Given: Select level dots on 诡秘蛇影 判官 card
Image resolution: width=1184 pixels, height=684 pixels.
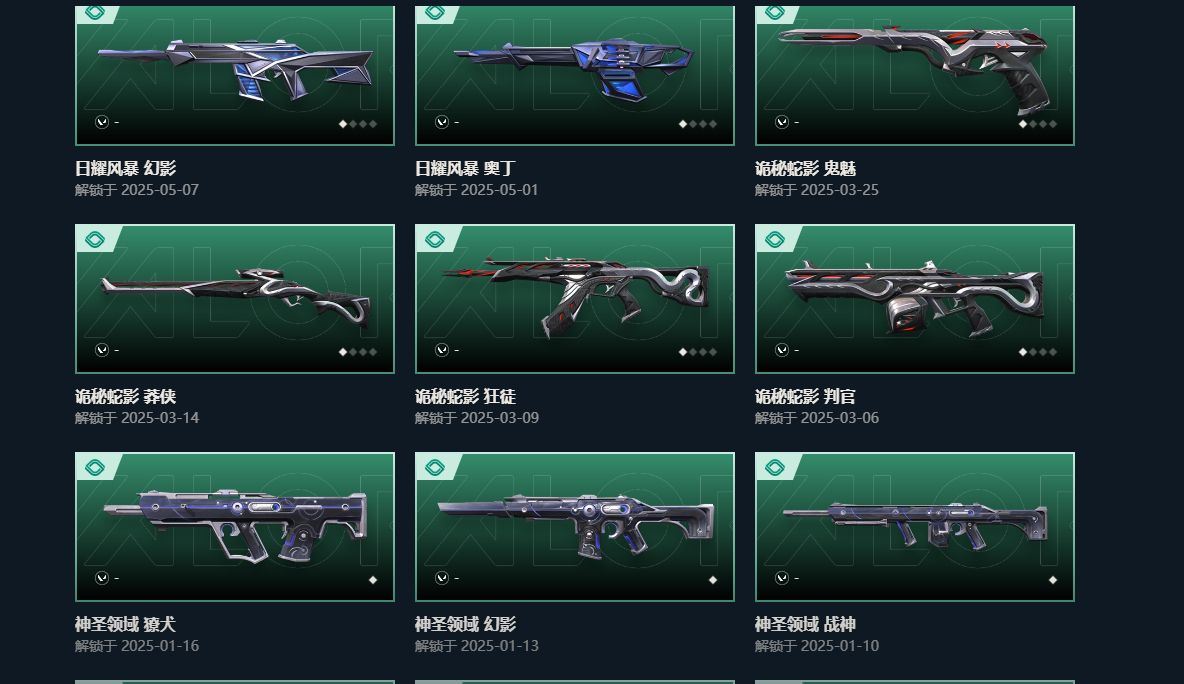Looking at the screenshot, I should 1038,352.
